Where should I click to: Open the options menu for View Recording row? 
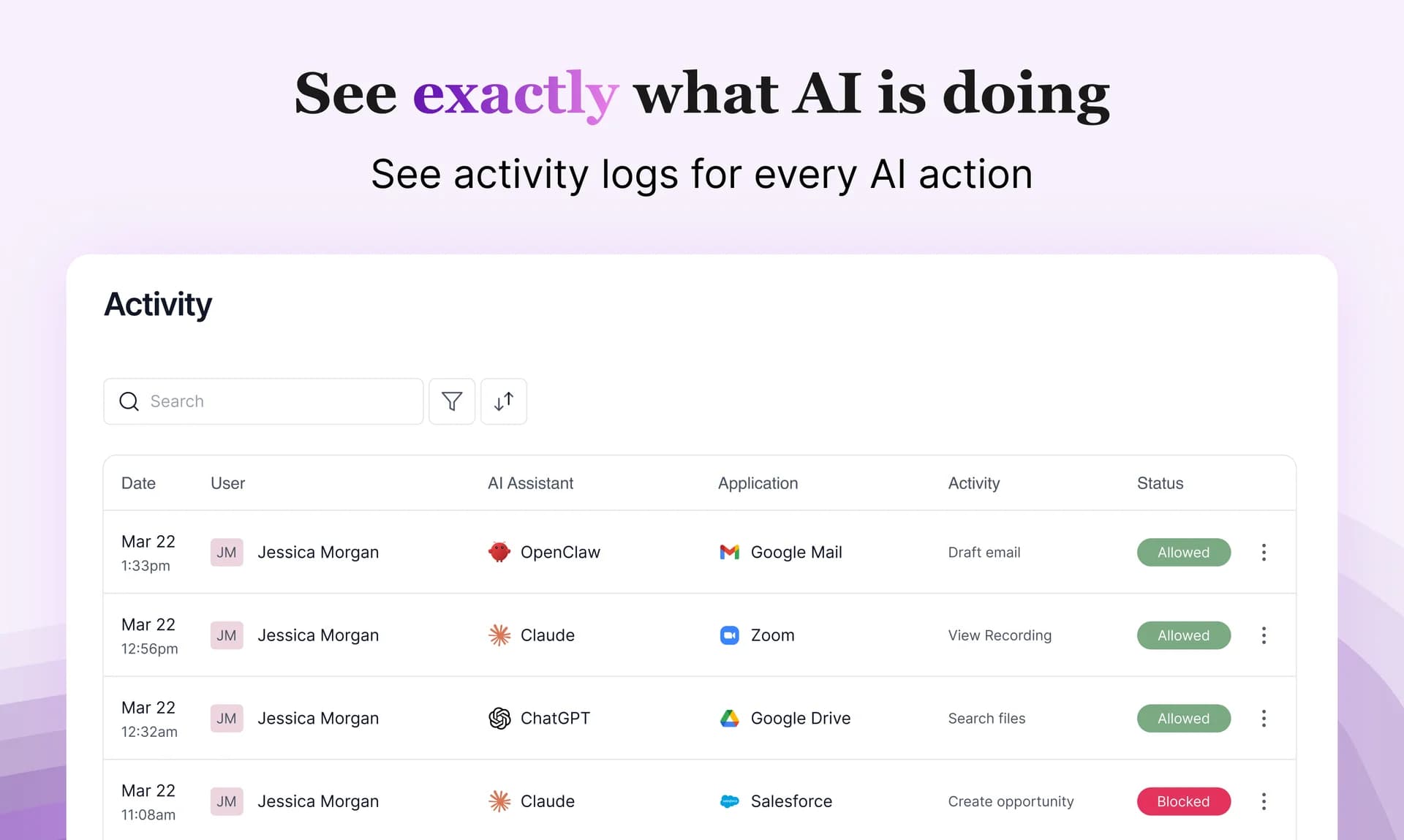point(1264,635)
